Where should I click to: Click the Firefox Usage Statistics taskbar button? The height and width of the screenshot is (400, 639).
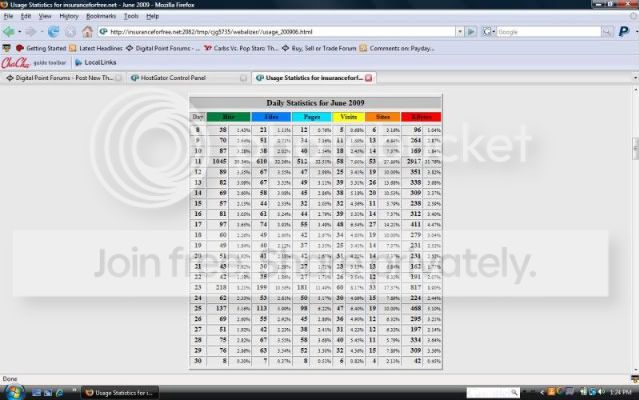(x=120, y=393)
